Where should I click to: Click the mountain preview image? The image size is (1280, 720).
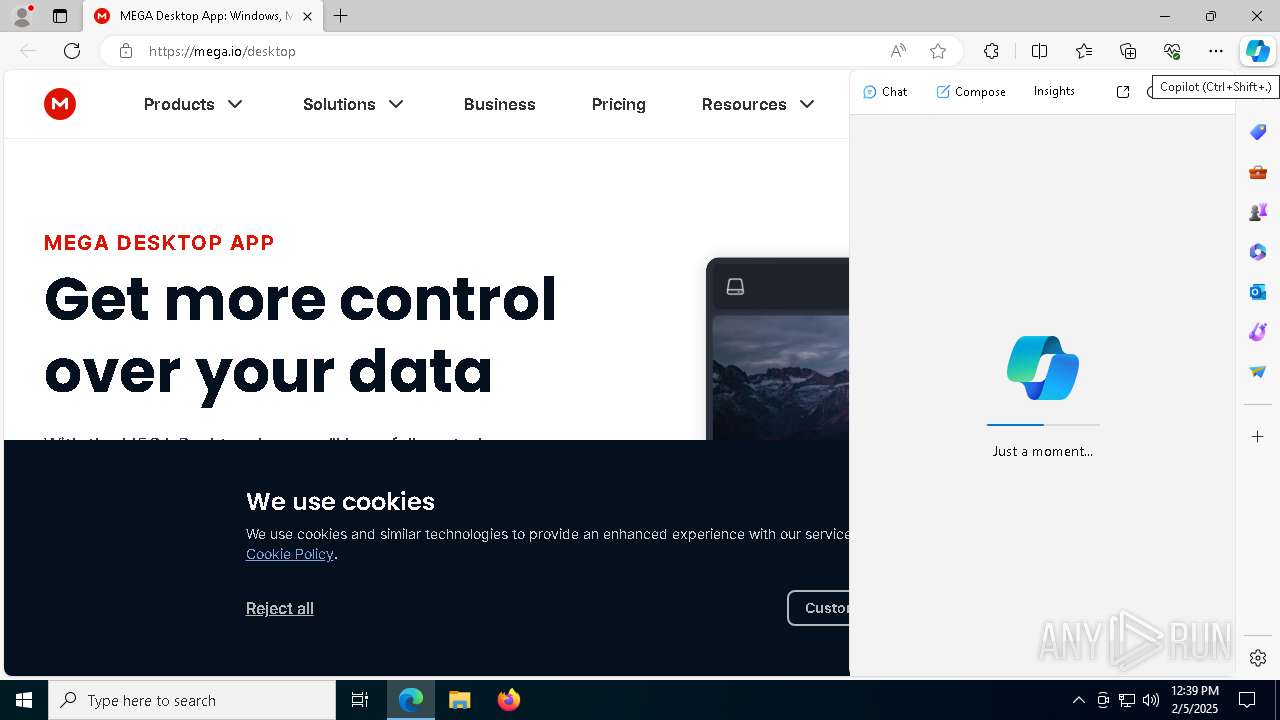[x=780, y=377]
